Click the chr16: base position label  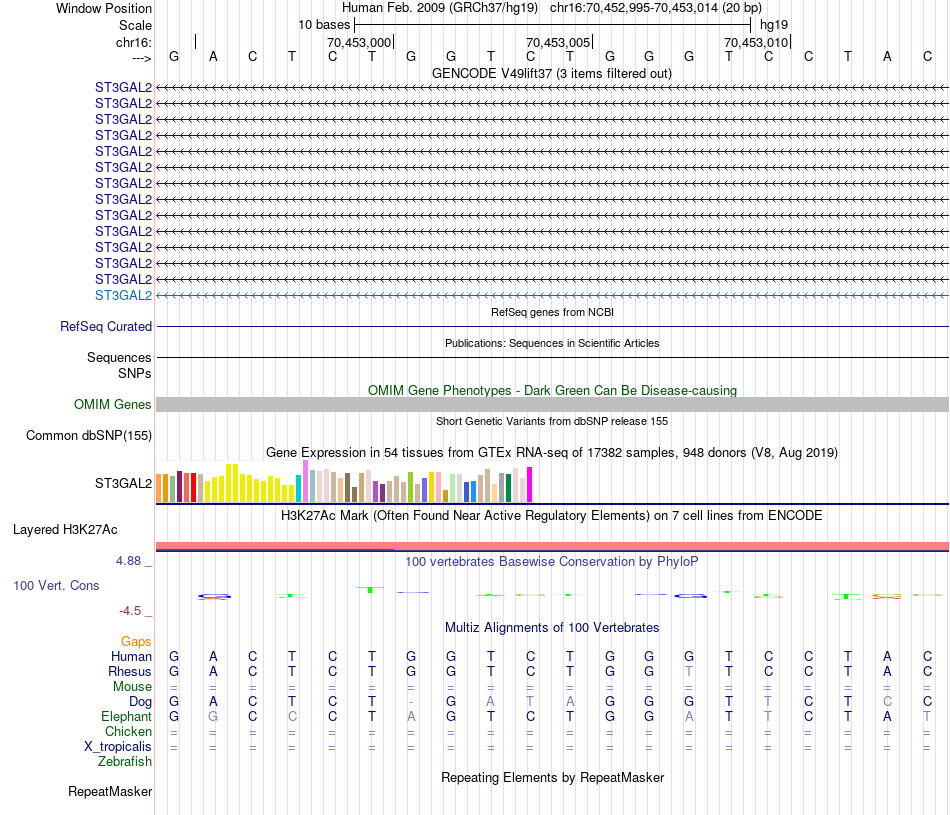tap(133, 42)
